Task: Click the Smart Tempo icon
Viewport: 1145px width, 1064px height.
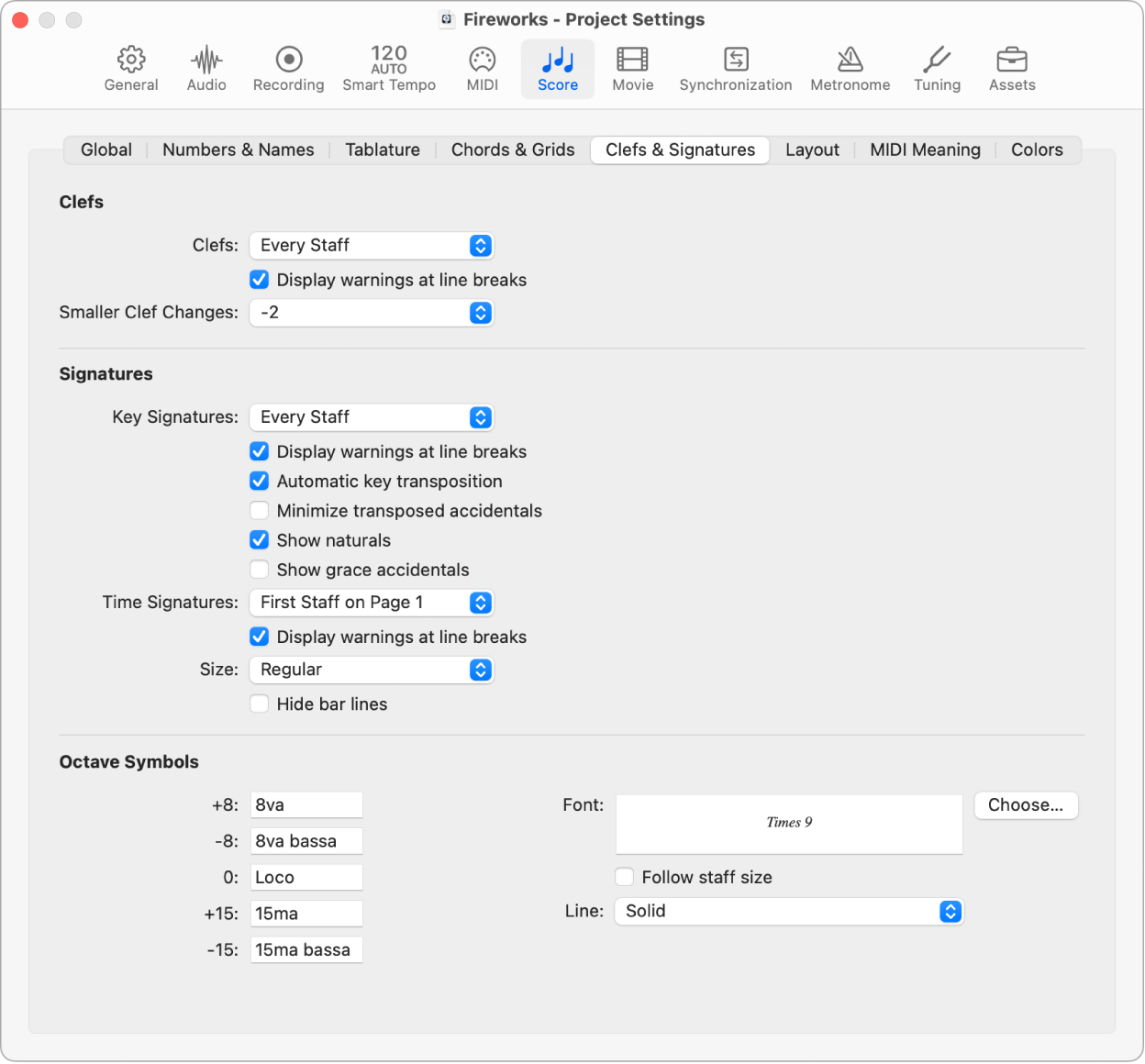Action: [388, 69]
